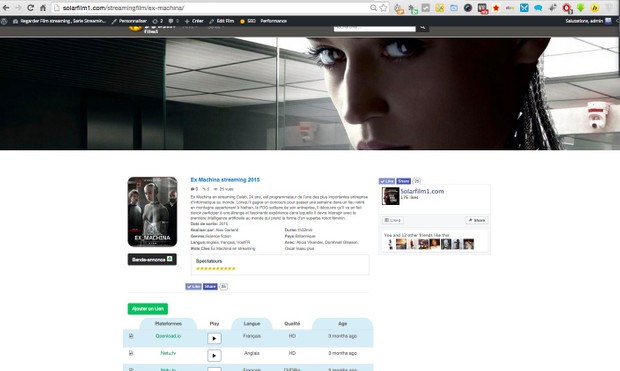Open Performance menu in admin bar

(274, 21)
